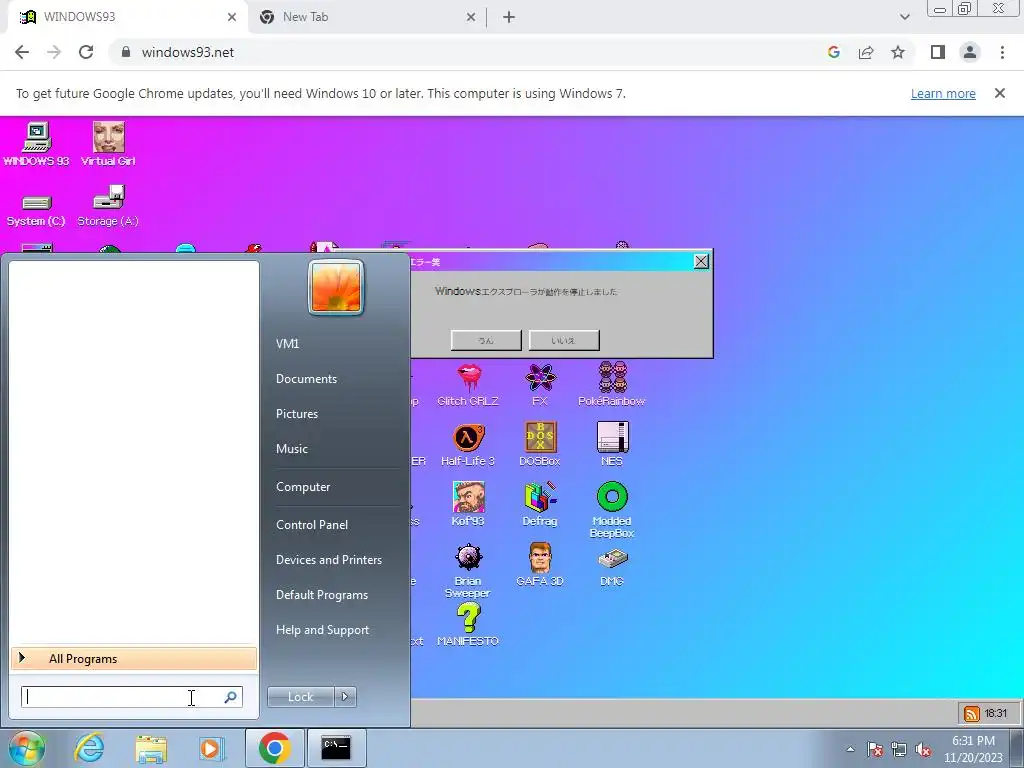
Task: Click the user account picture in Start menu
Action: 336,288
